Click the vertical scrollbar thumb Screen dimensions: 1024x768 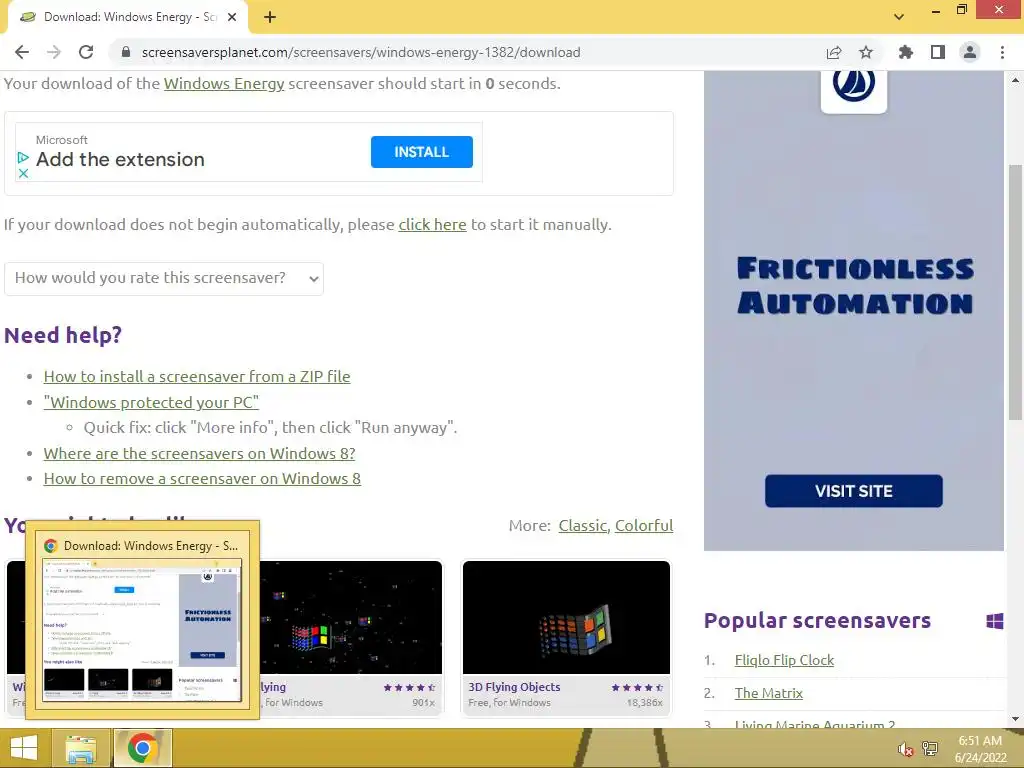pos(1015,292)
